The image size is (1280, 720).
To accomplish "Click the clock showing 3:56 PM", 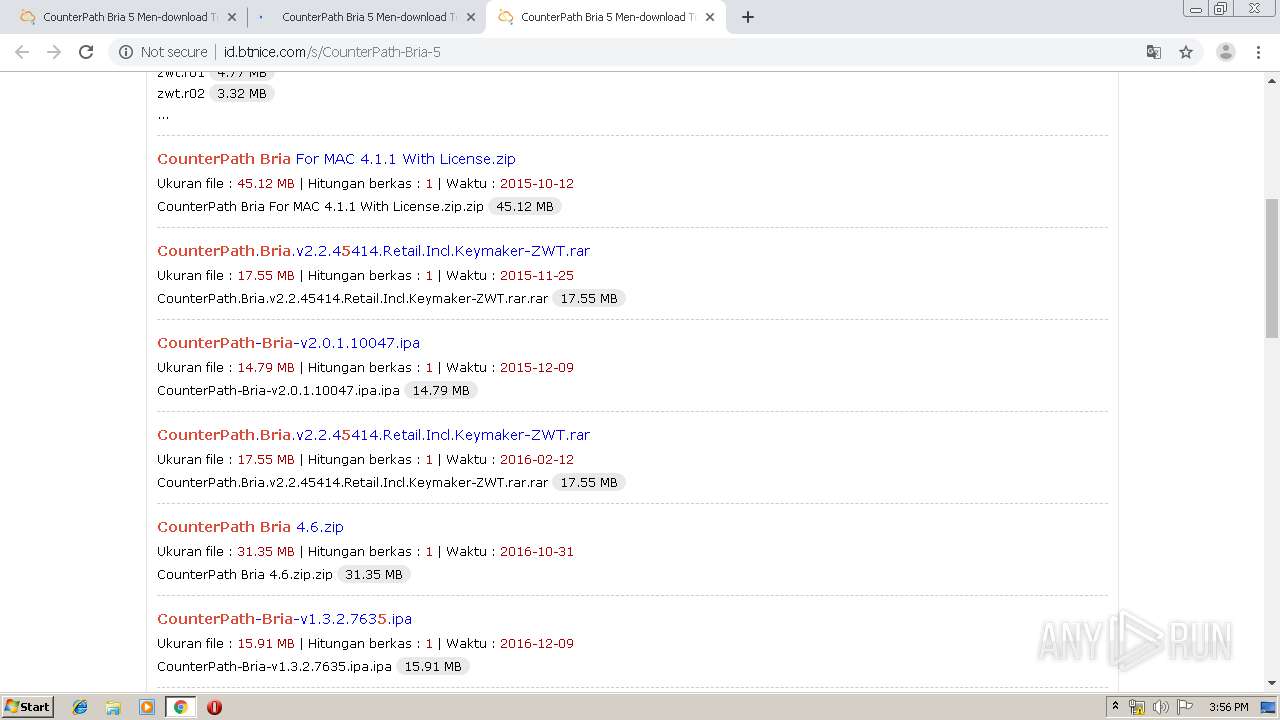I will 1228,707.
